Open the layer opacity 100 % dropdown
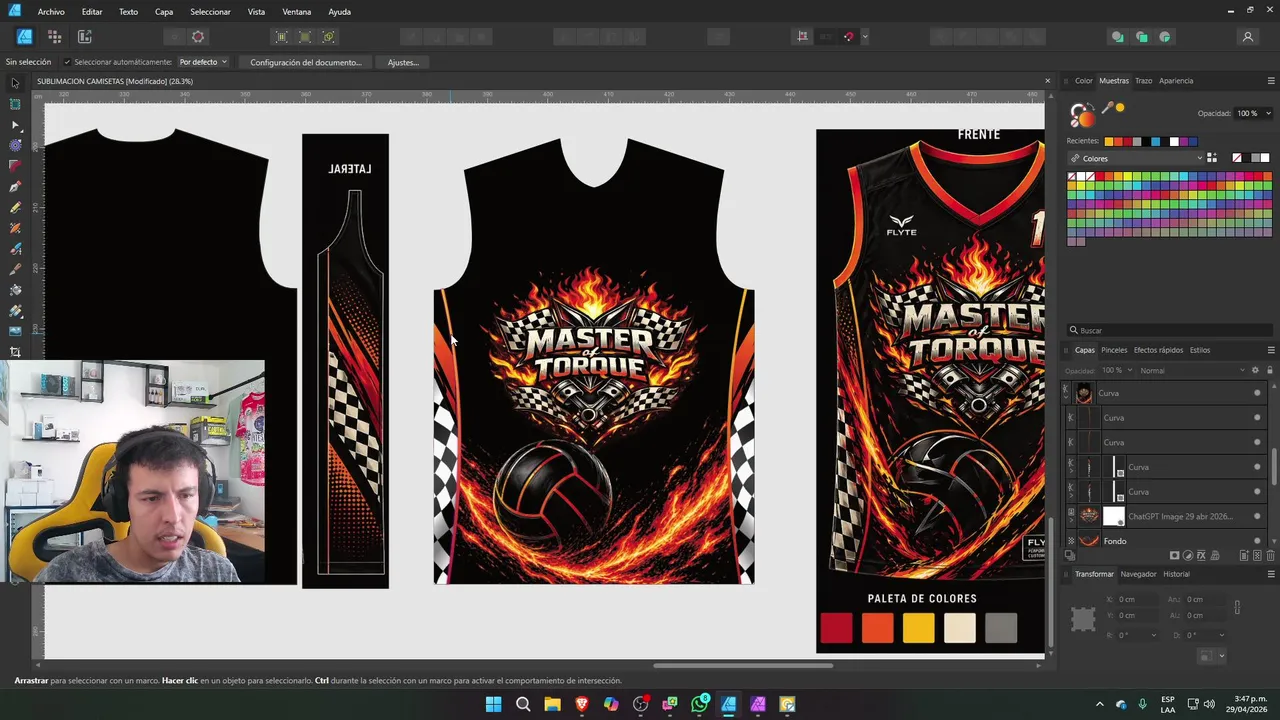 (x=1116, y=370)
